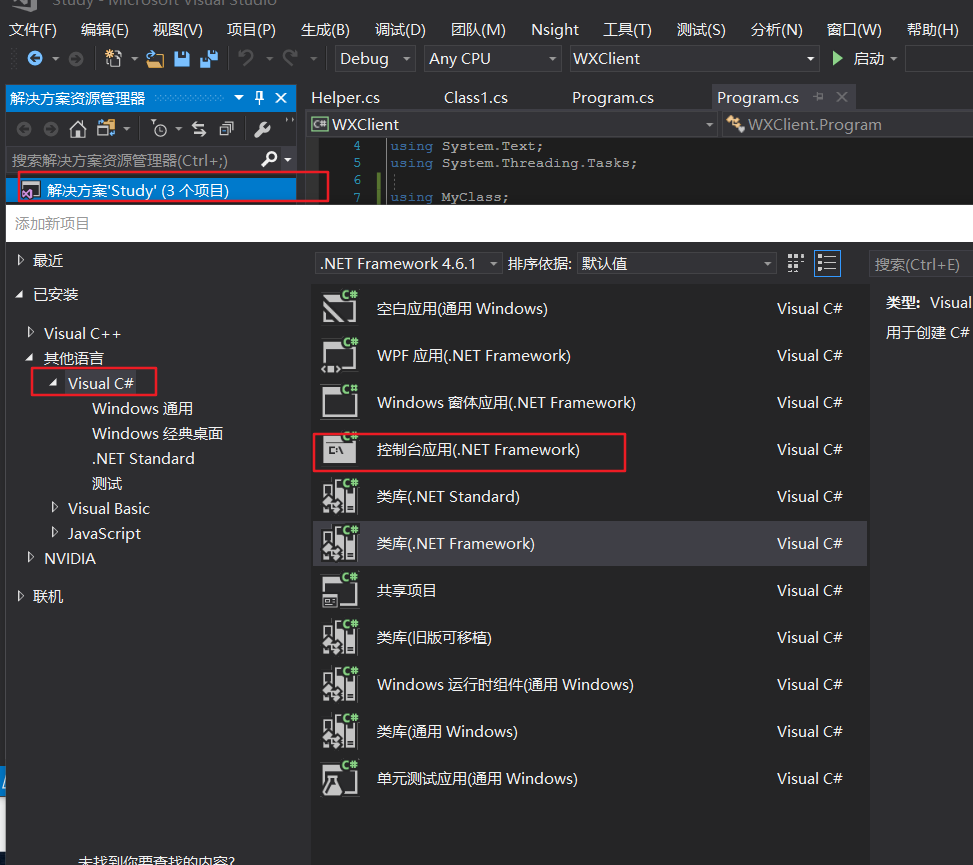Select Windows 窗体应用(.NET Framework) template
The height and width of the screenshot is (865, 973).
tap(590, 403)
